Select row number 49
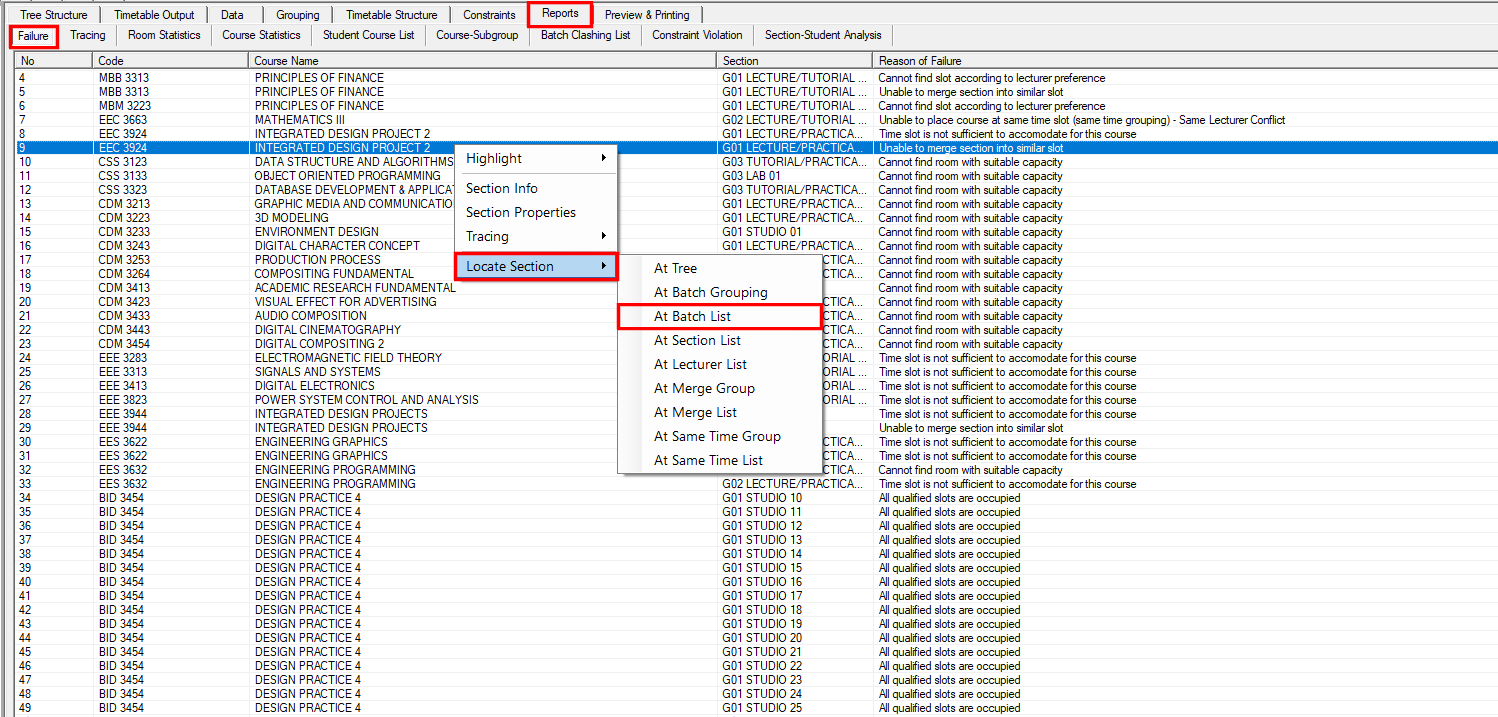The width and height of the screenshot is (1498, 717). [25, 708]
